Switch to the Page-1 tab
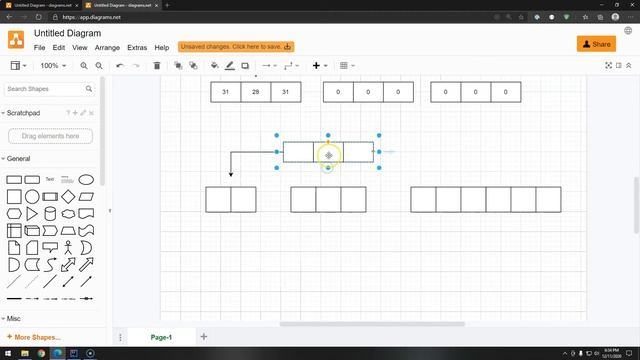The width and height of the screenshot is (640, 360). (161, 337)
